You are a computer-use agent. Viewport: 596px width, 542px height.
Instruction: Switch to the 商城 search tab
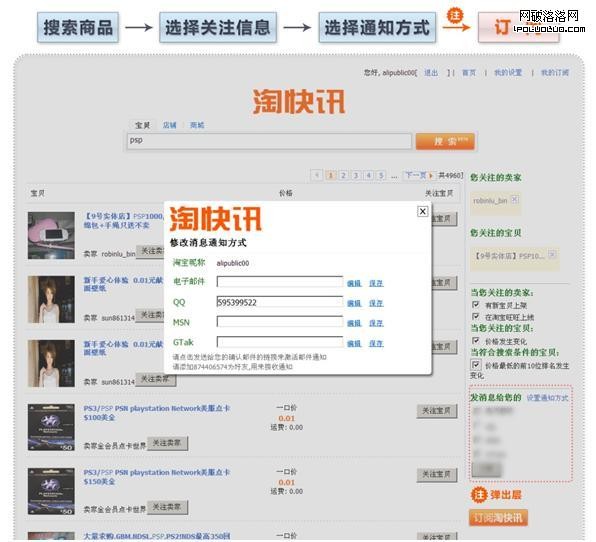(x=197, y=125)
